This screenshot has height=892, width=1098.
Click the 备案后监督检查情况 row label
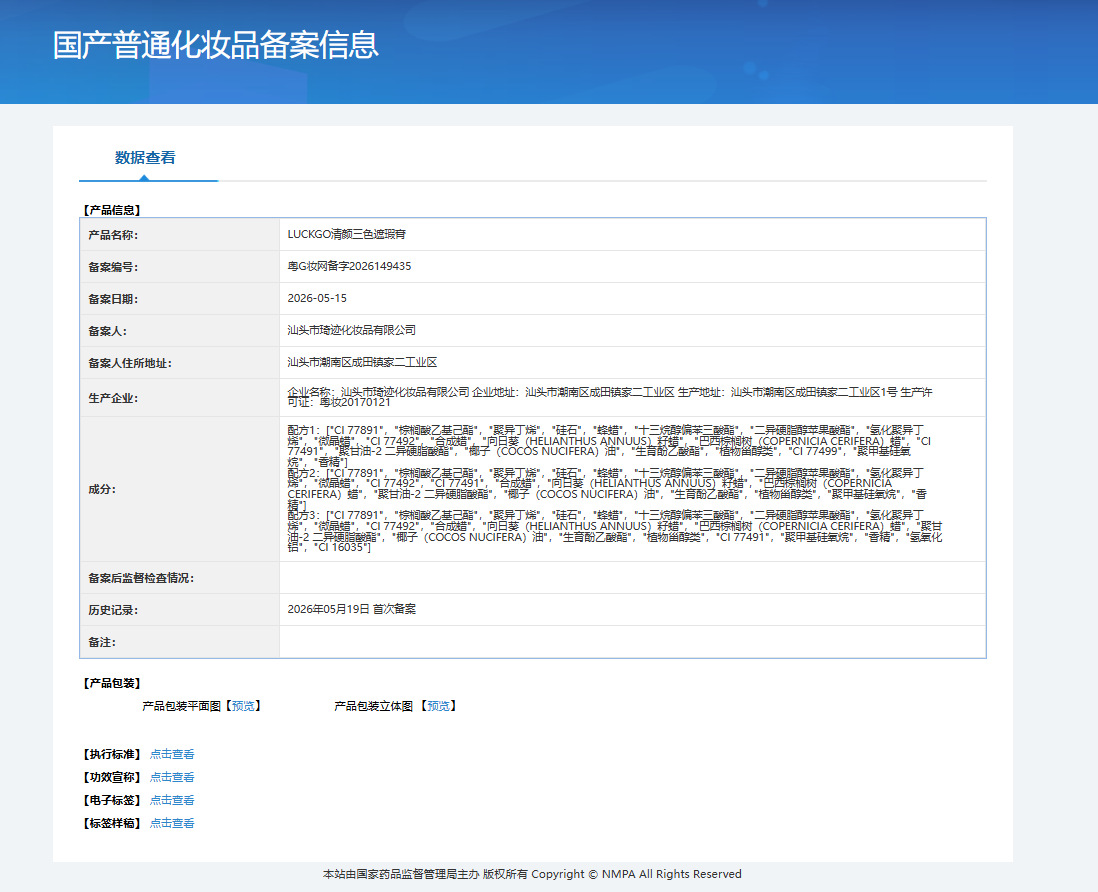(141, 578)
